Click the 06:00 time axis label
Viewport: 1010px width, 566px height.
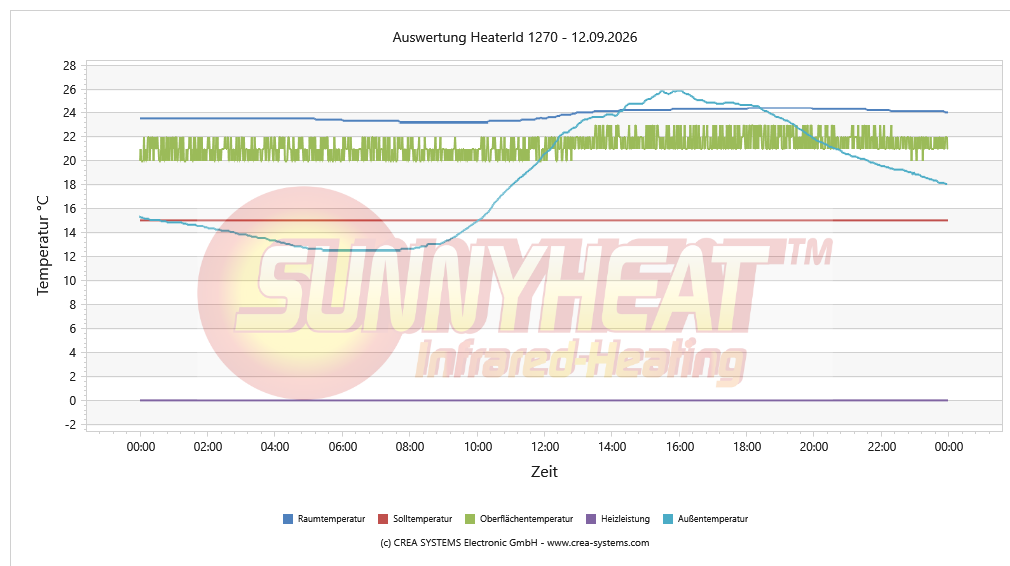(x=343, y=447)
